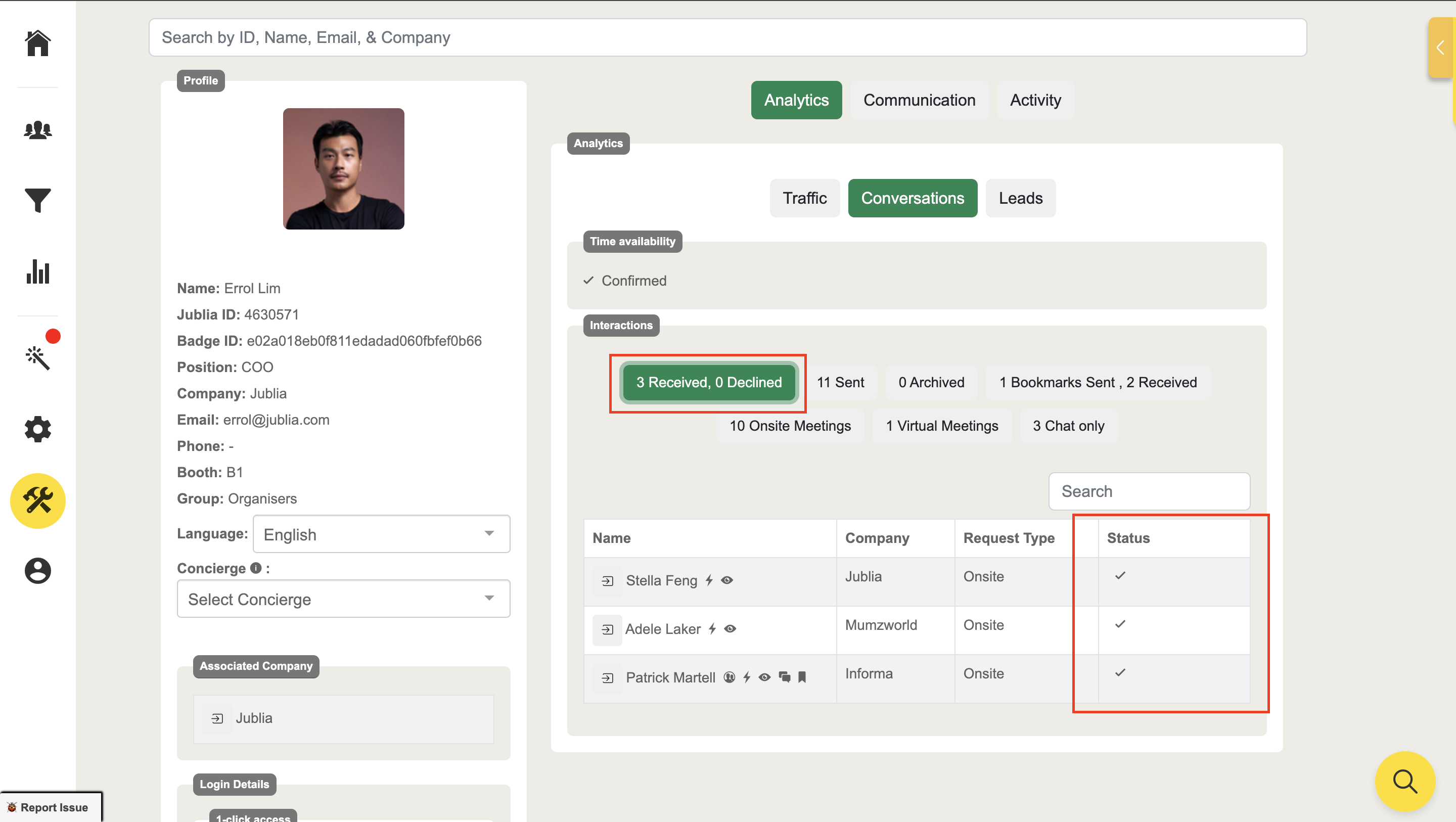
Task: Open Stella Feng's profile arrow icon
Action: [x=608, y=581]
